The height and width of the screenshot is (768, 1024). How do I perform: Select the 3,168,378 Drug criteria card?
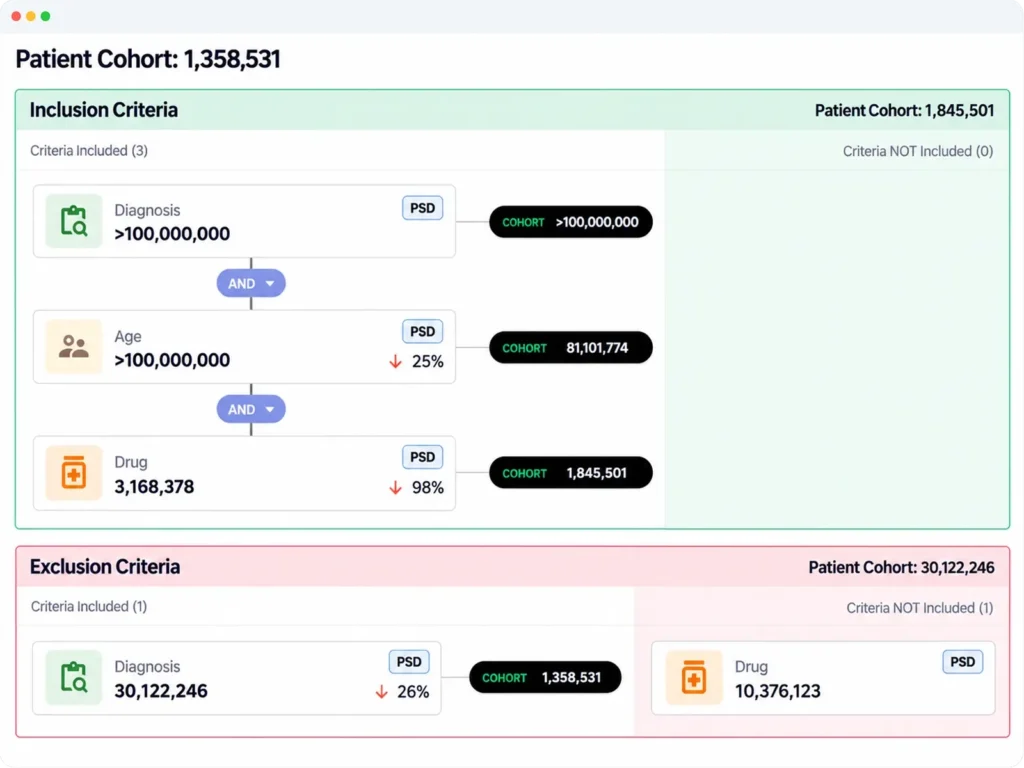(244, 473)
